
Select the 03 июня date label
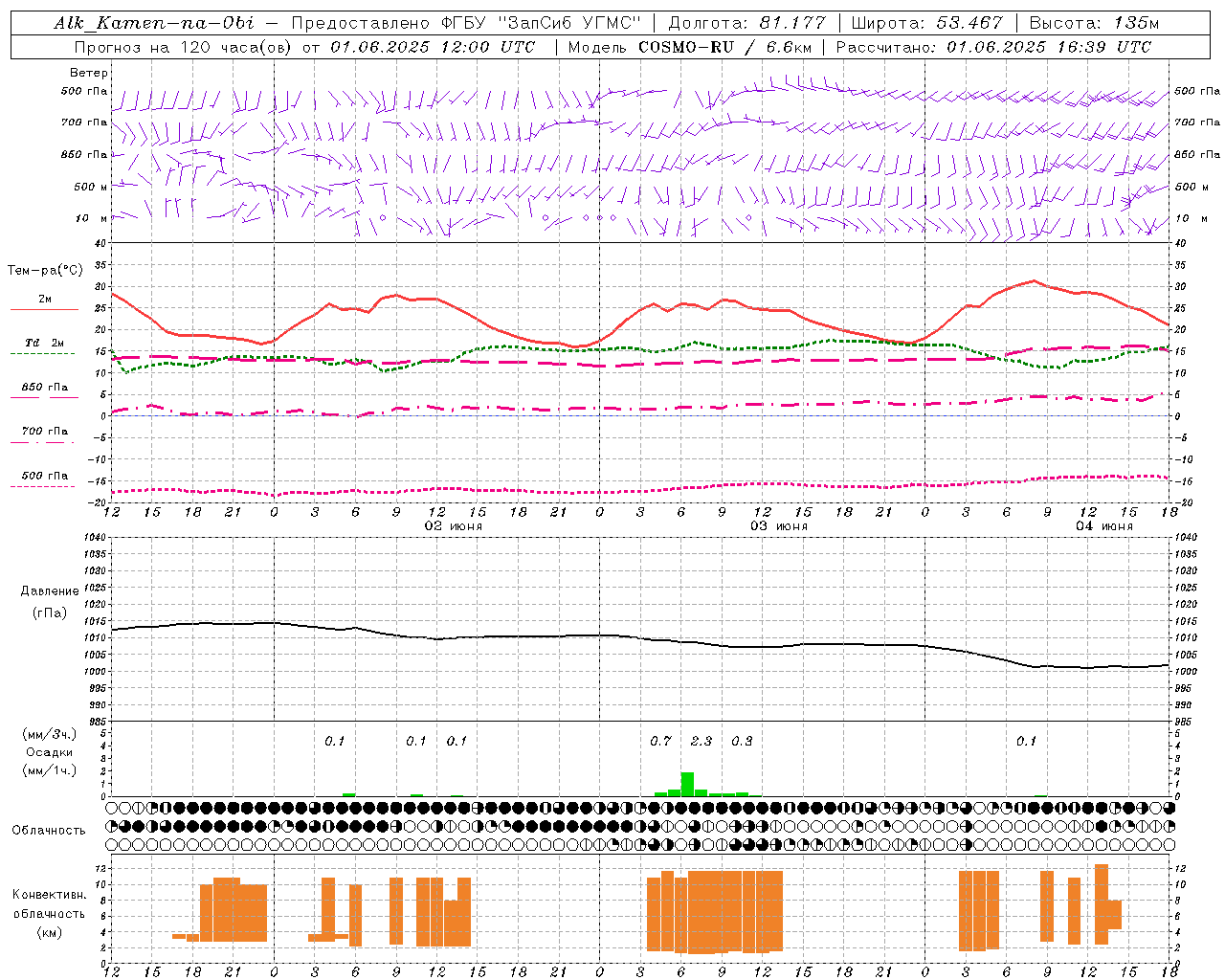coord(779,526)
